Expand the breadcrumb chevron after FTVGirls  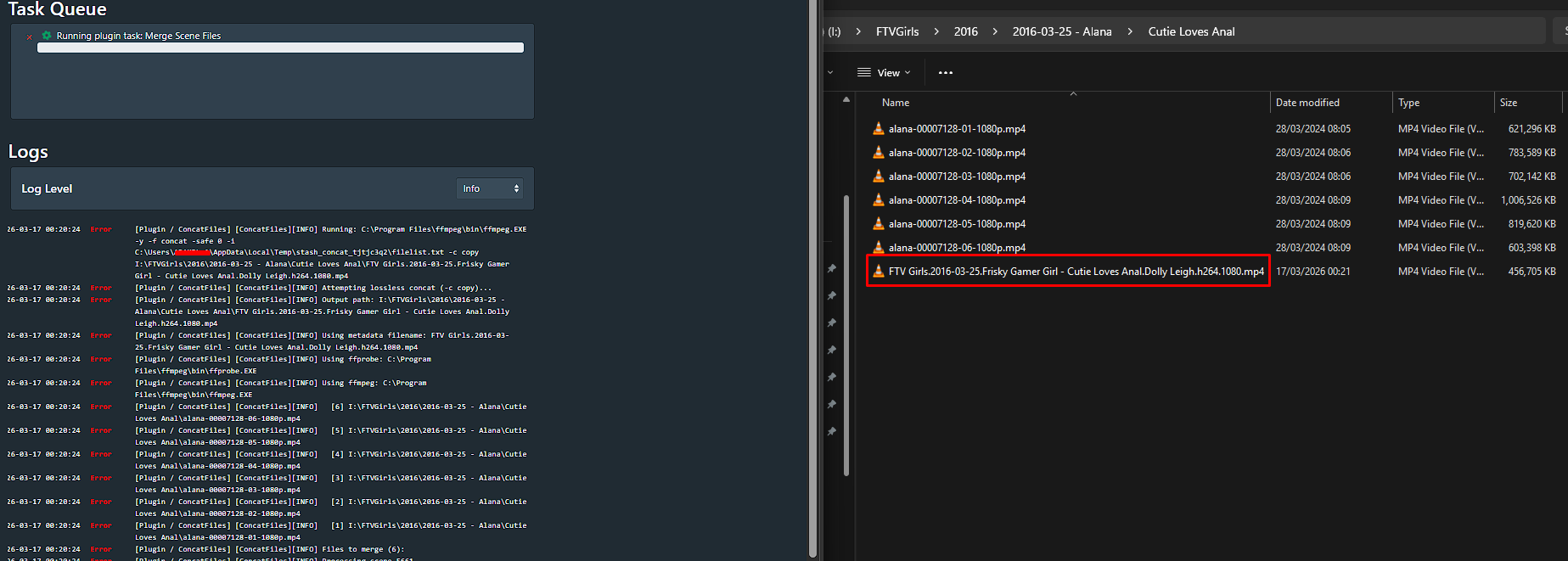[936, 31]
